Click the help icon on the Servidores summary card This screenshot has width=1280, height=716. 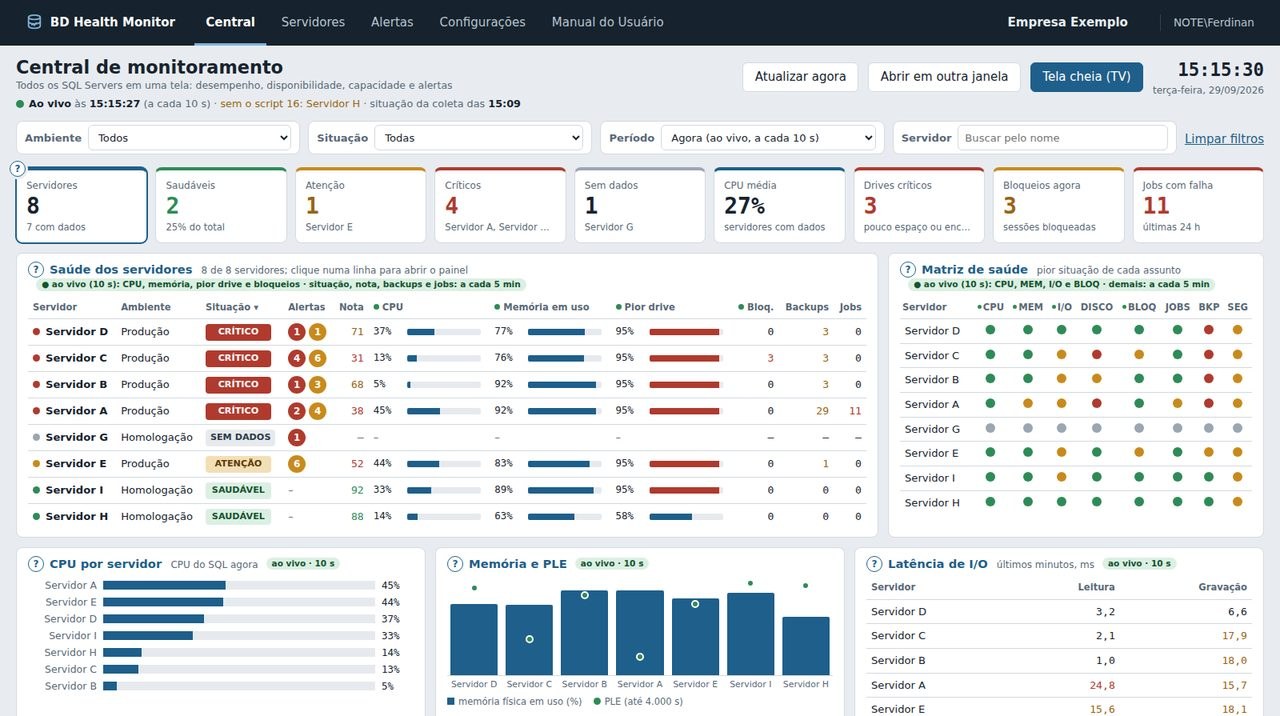(17, 169)
